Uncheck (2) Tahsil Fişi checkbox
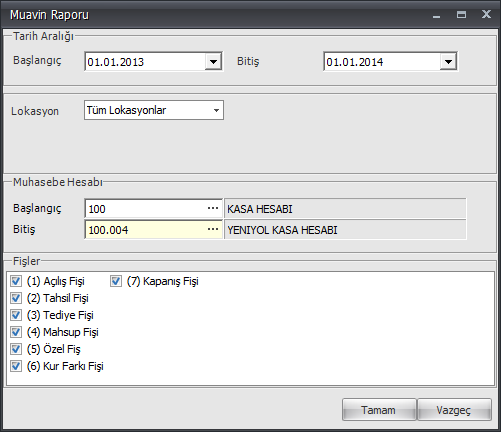This screenshot has height=432, width=501. 16,298
